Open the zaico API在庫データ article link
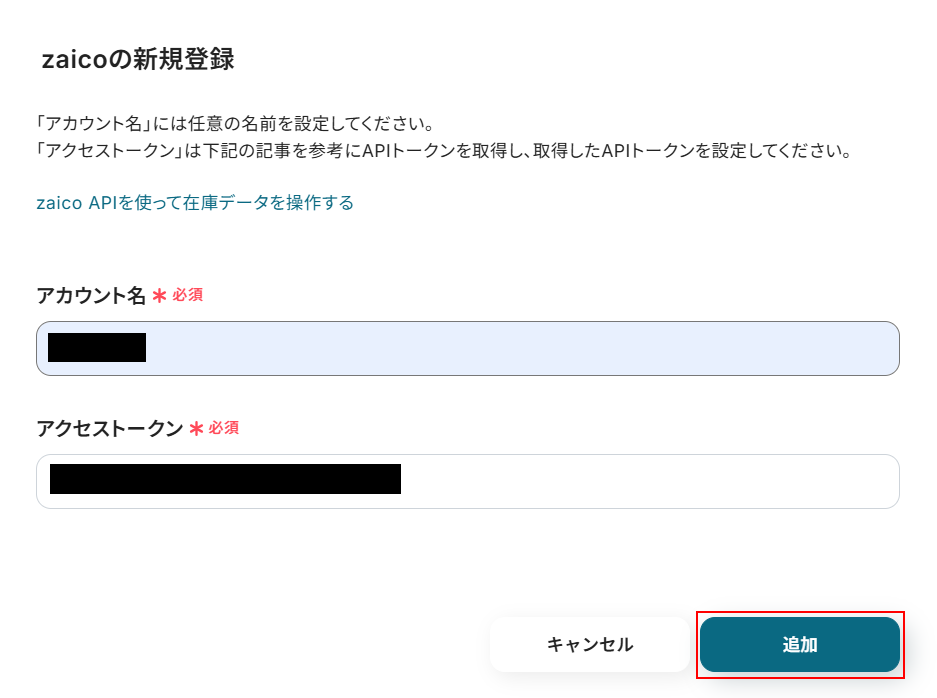The height and width of the screenshot is (698, 937). point(195,203)
